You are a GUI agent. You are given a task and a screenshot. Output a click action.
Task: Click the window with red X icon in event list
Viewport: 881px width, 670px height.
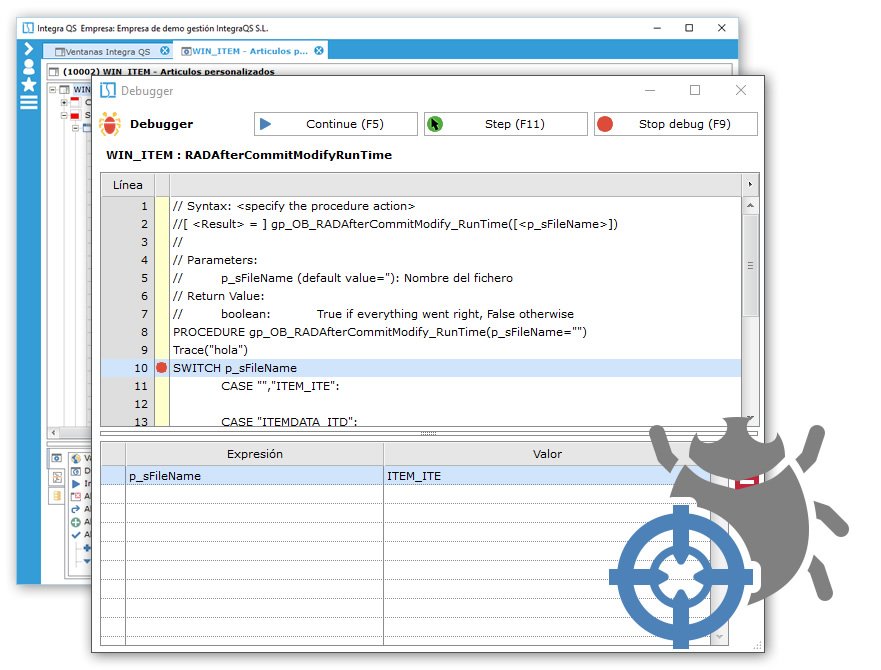pos(76,496)
